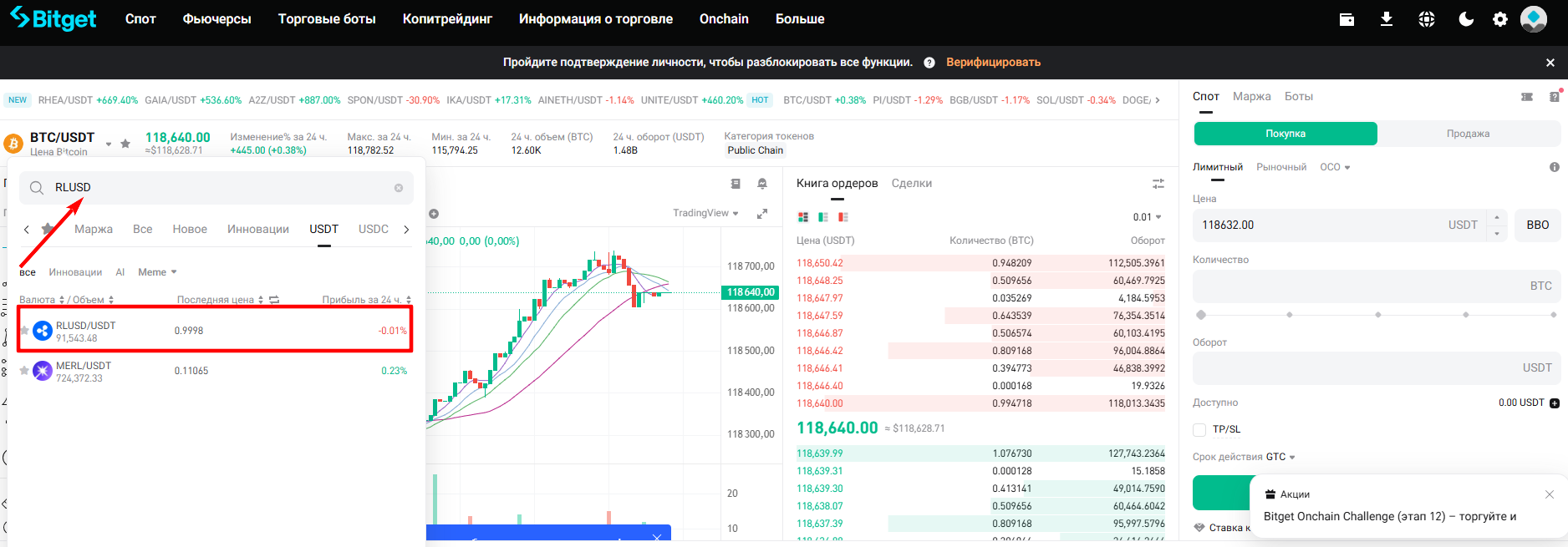Show both buy and sell orders view
The image size is (1568, 547).
803,217
